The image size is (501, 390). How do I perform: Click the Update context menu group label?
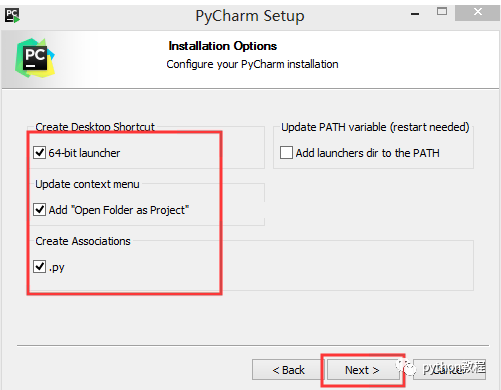(87, 184)
